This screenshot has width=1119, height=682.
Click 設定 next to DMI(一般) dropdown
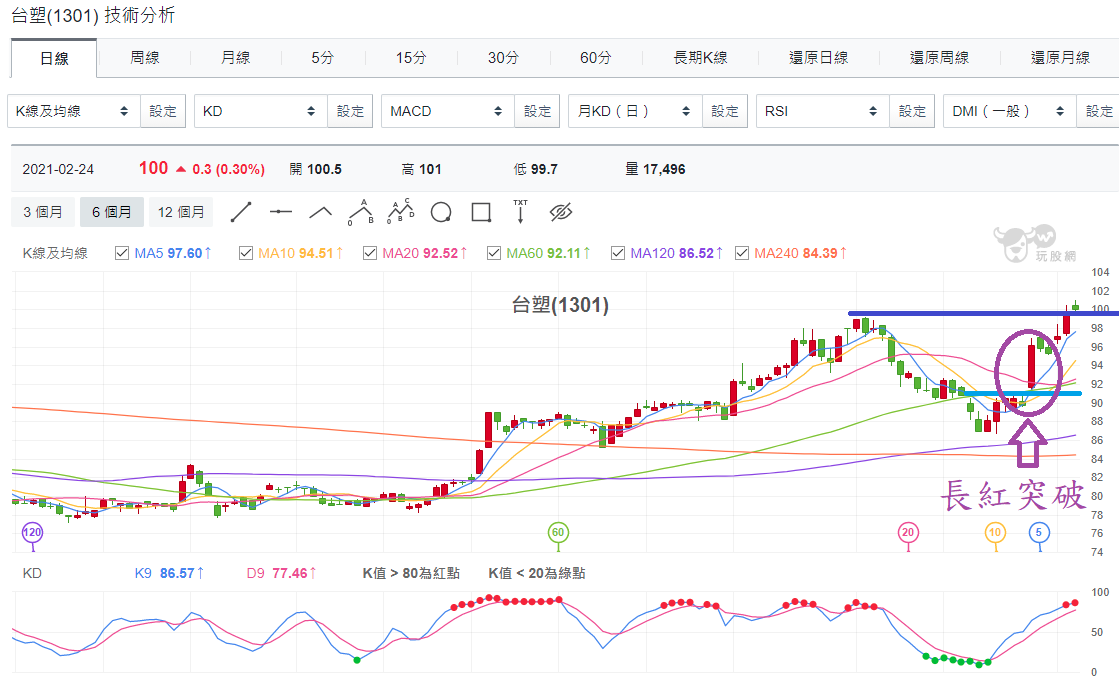tap(1098, 111)
